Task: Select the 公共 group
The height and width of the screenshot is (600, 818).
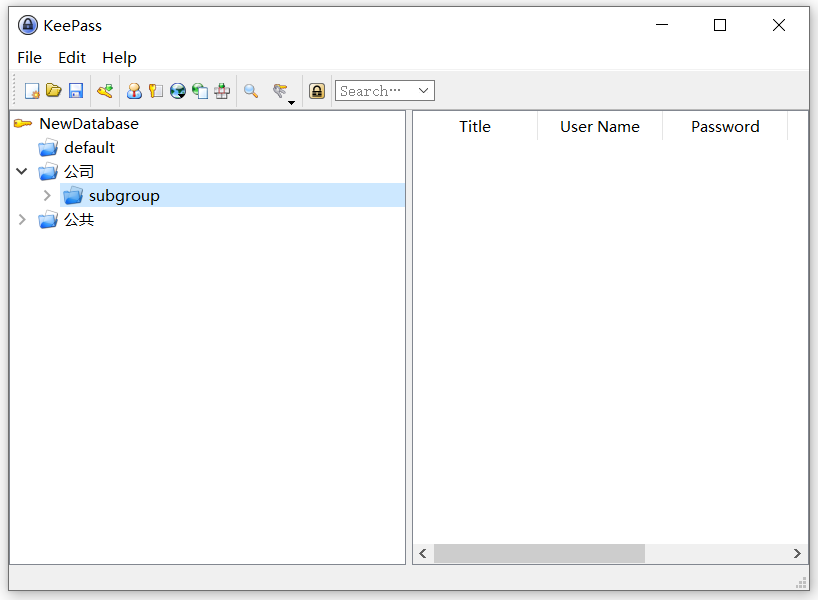Action: [79, 219]
